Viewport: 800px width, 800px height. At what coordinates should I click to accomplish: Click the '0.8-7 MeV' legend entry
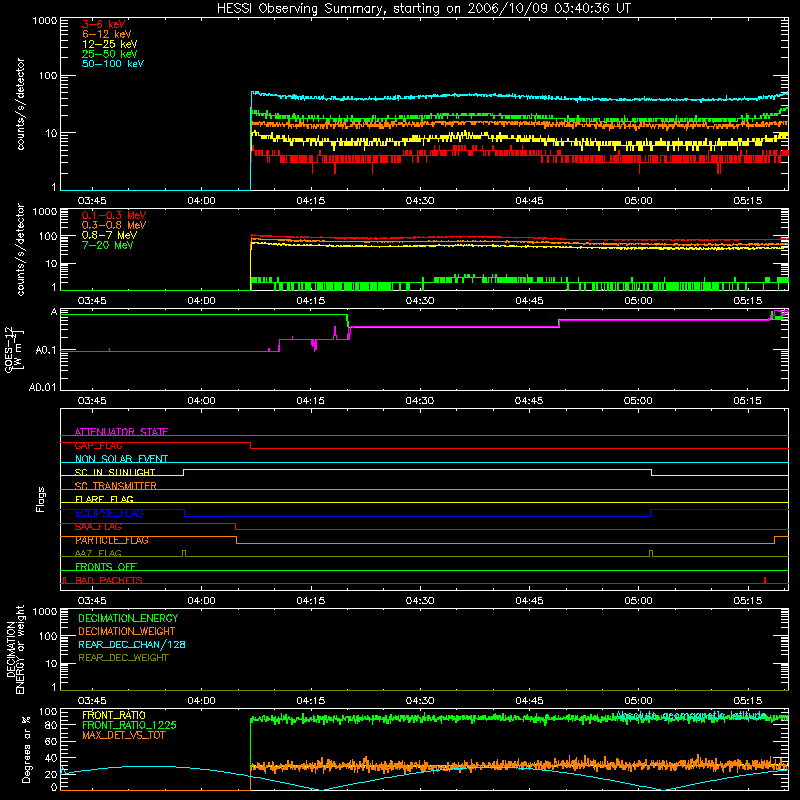pyautogui.click(x=109, y=235)
